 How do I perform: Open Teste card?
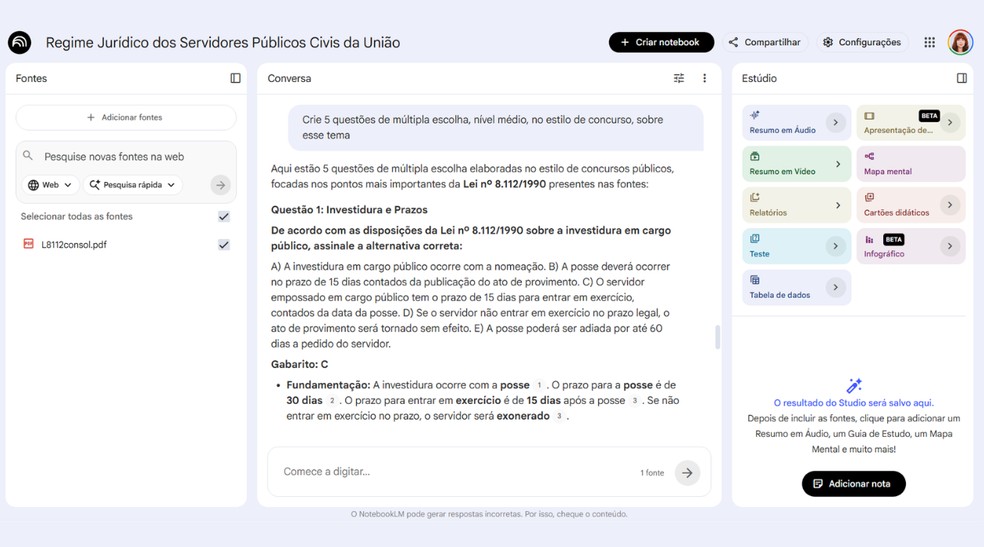click(x=796, y=247)
